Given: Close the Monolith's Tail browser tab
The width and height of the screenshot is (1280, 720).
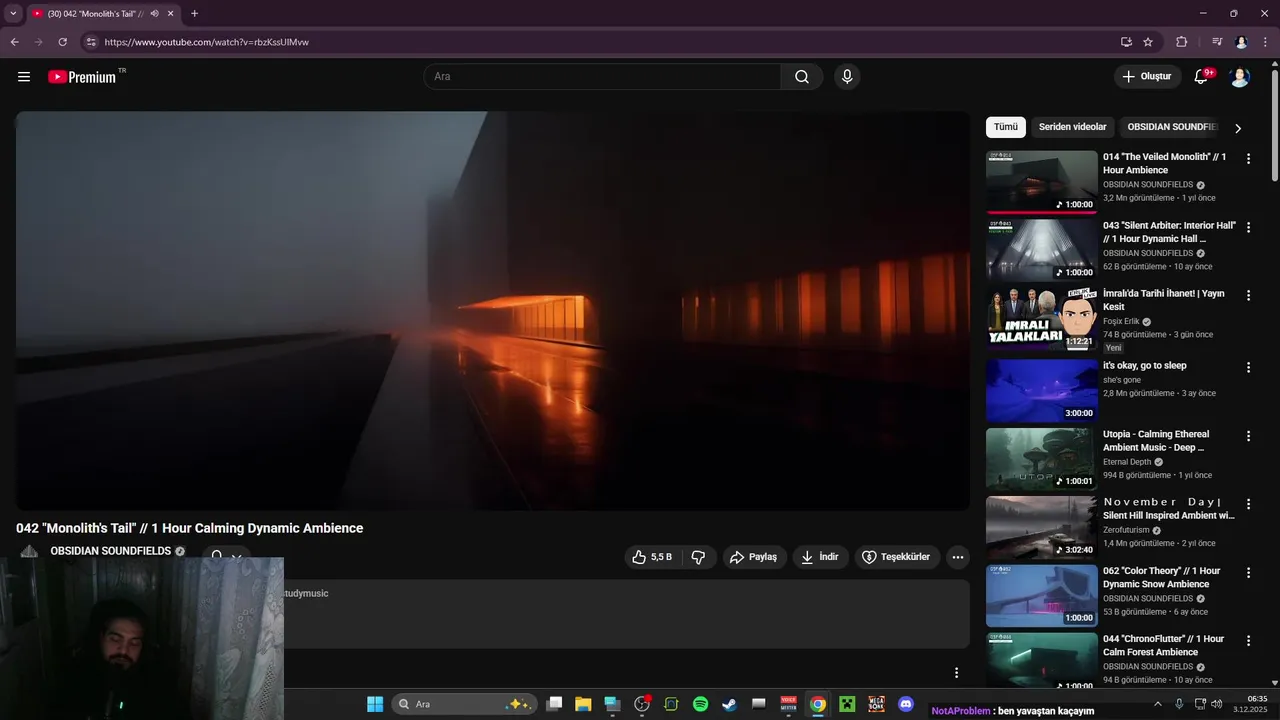Looking at the screenshot, I should click(170, 14).
